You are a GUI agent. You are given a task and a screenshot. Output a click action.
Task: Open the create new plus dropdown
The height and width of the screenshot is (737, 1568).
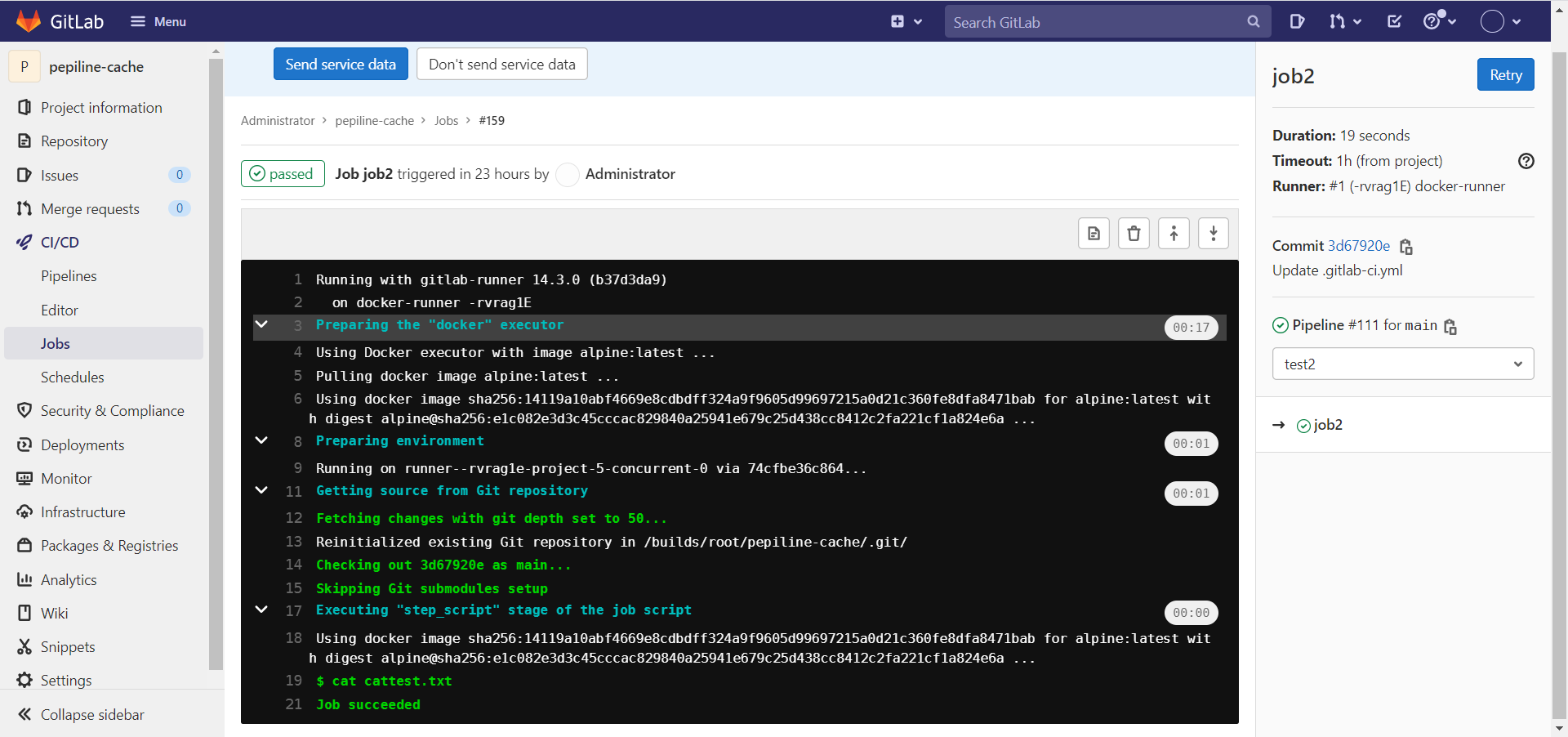pyautogui.click(x=906, y=21)
